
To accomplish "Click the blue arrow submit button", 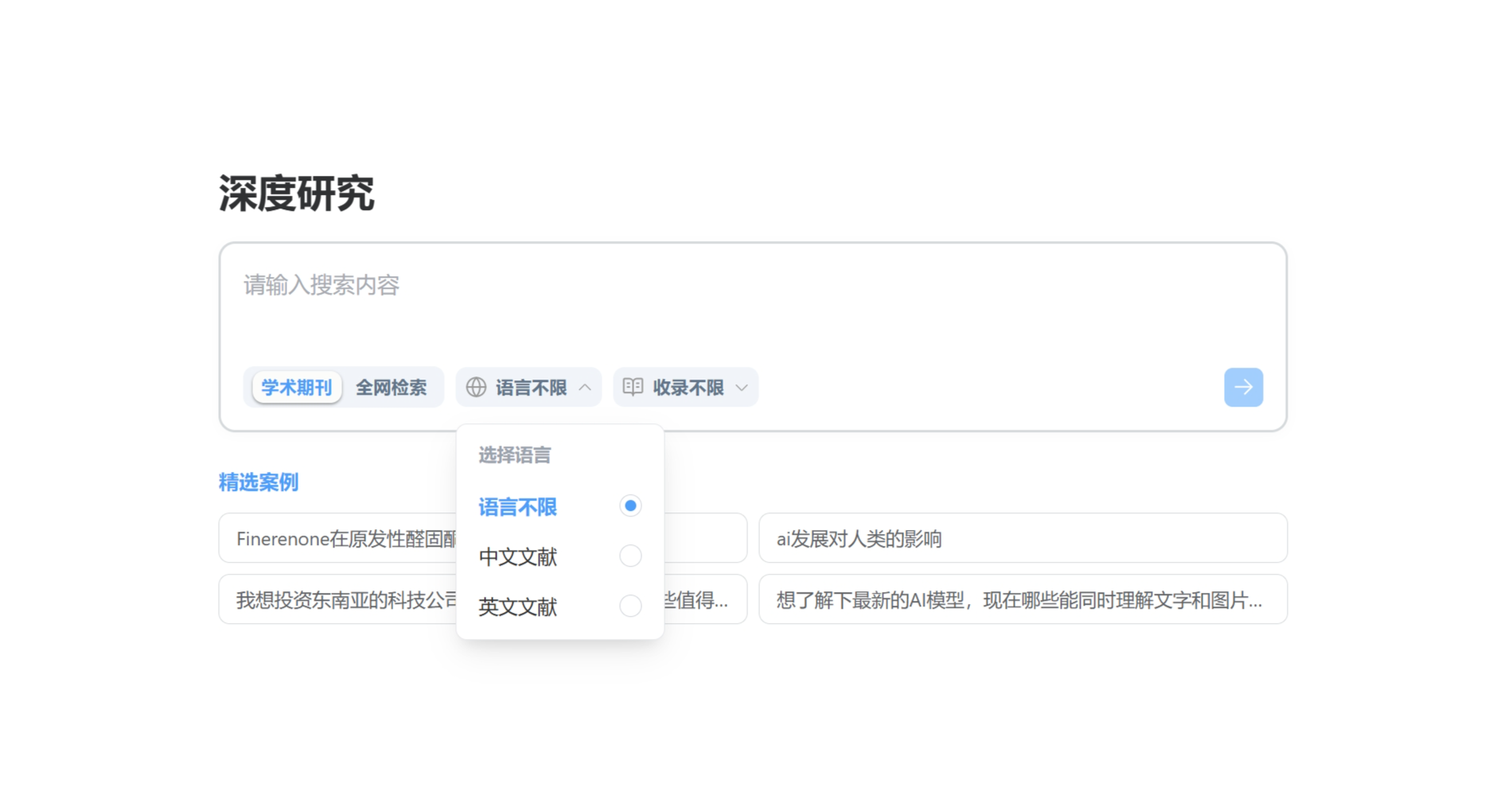I will (x=1243, y=388).
